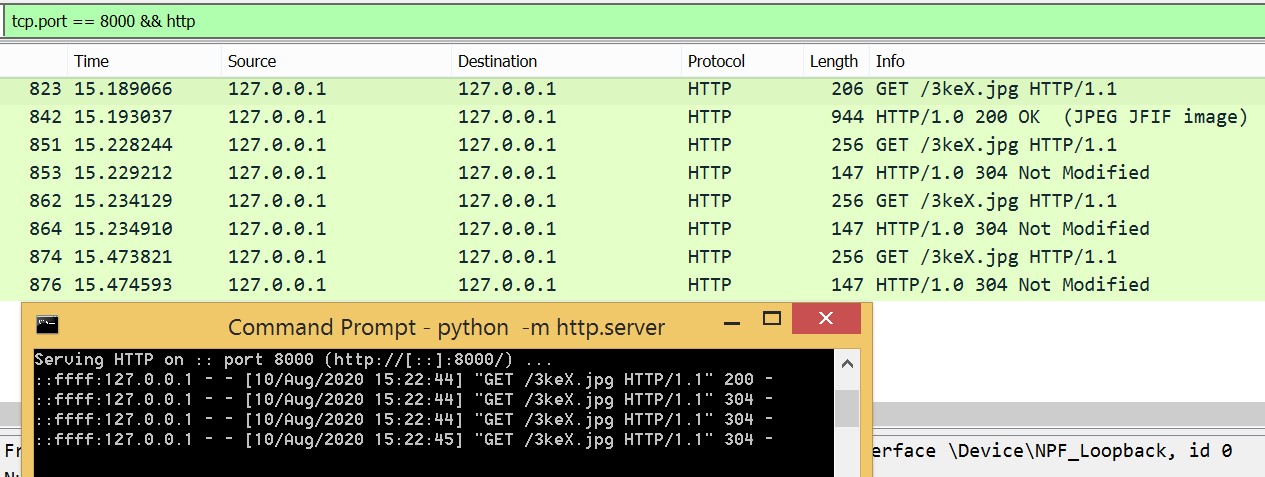This screenshot has height=477, width=1265.
Task: Click the Command Prompt system menu icon
Action: (47, 324)
